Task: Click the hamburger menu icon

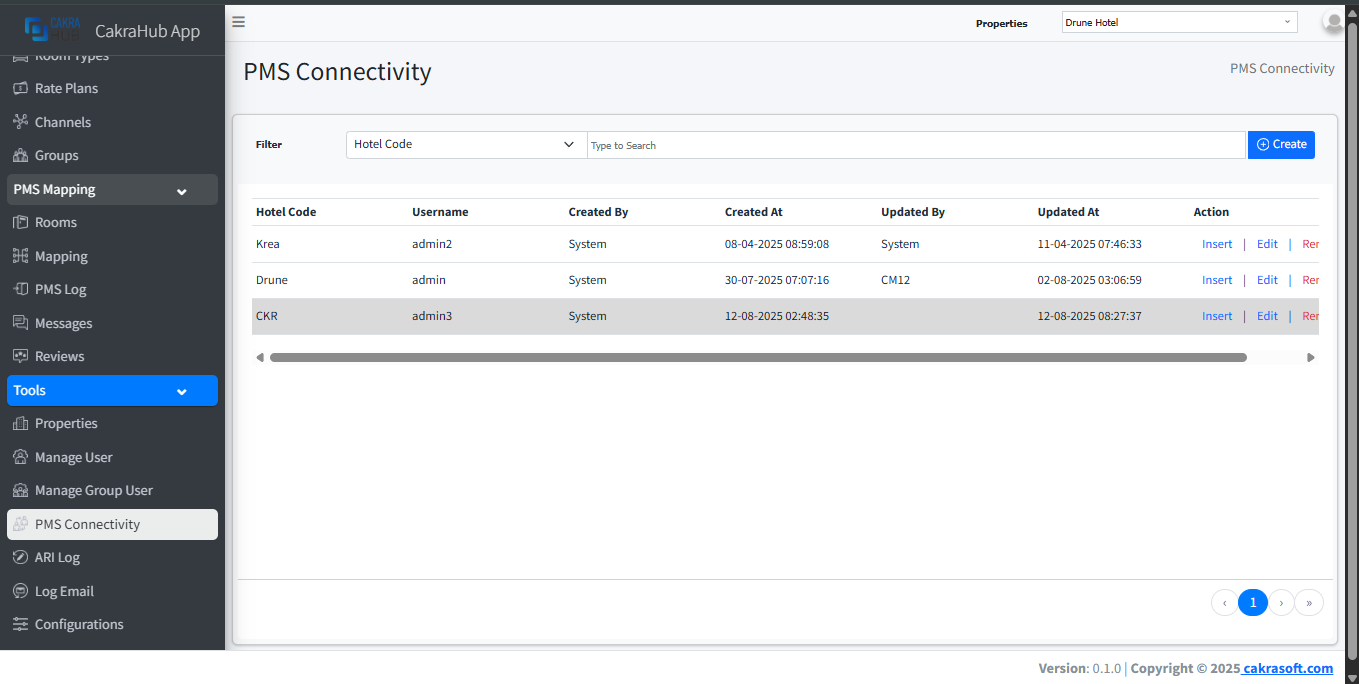Action: point(238,21)
